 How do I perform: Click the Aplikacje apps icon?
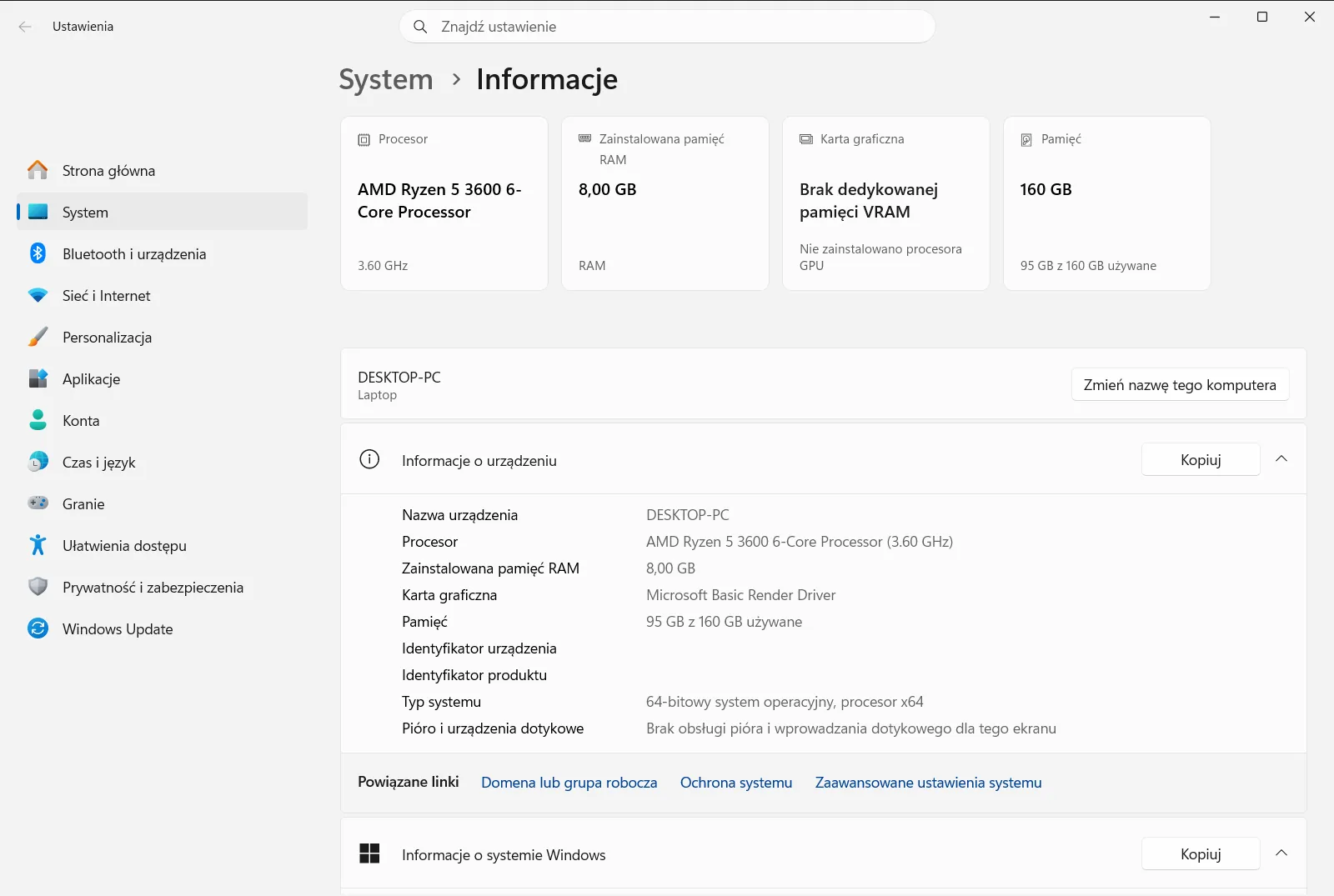[x=38, y=378]
